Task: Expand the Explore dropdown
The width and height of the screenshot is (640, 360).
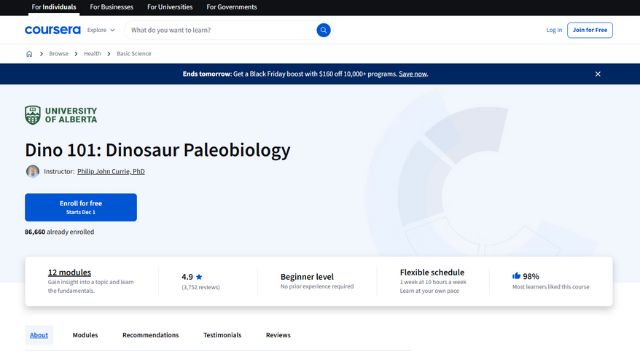Action: coord(101,30)
